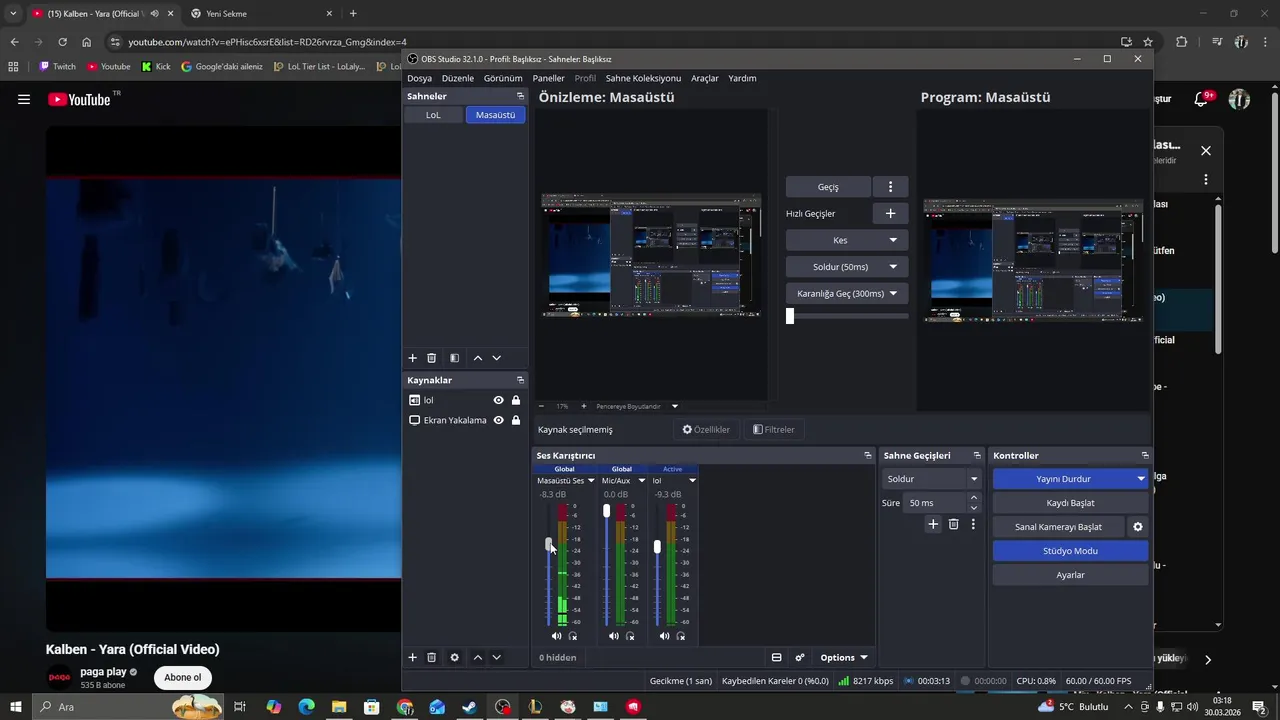Mute the lol audio channel
The height and width of the screenshot is (720, 1280).
665,636
